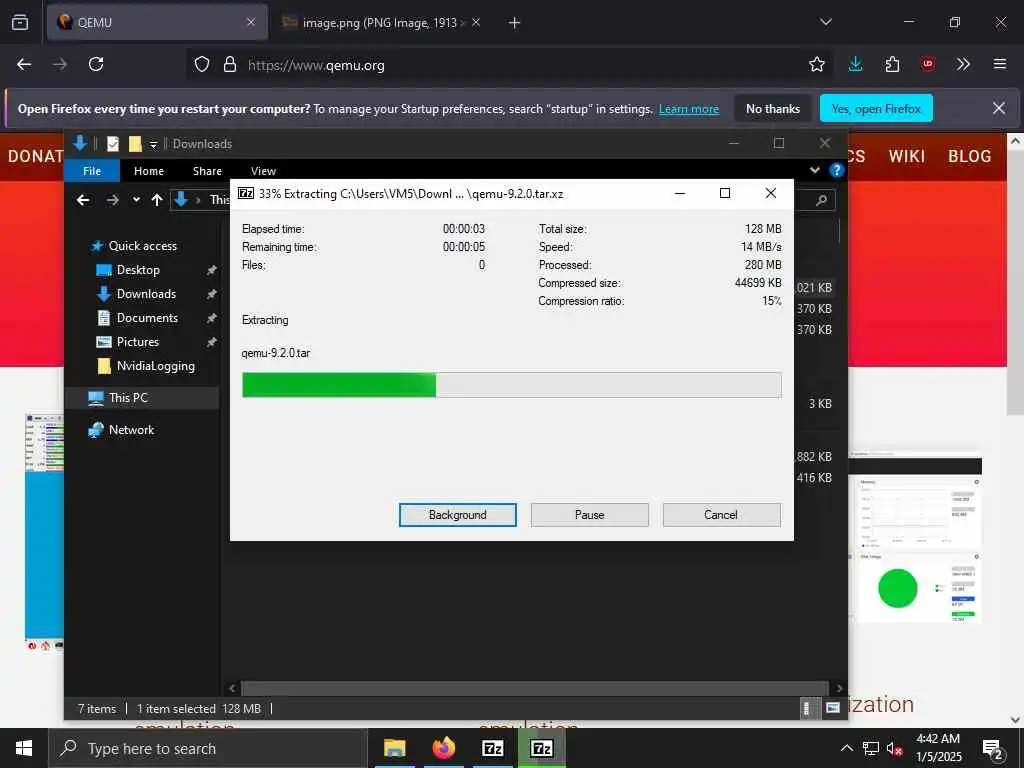List all tabs dropdown in Firefox
This screenshot has height=768, width=1024.
(x=825, y=22)
